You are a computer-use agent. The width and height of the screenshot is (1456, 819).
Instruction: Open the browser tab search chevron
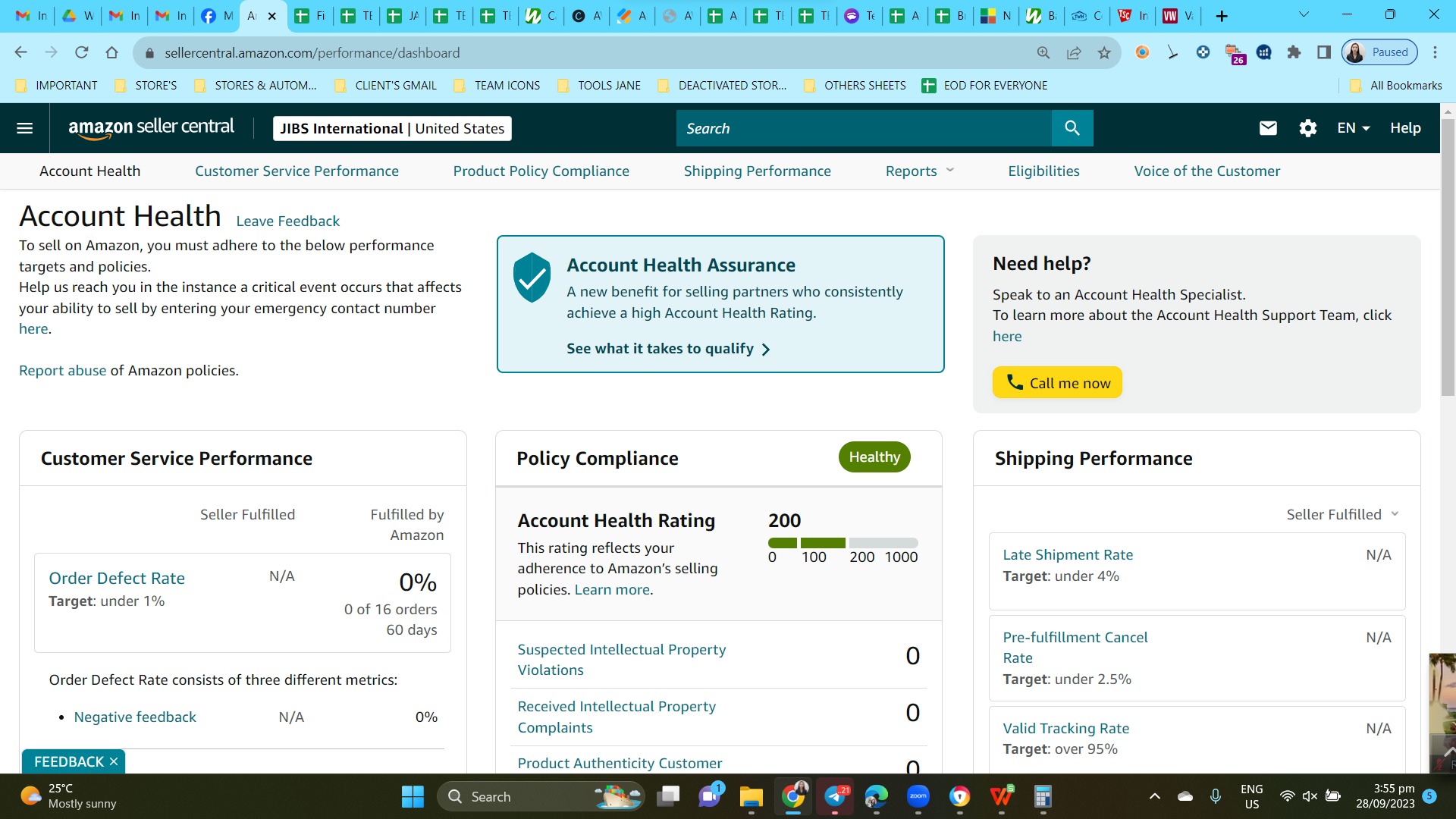(1304, 14)
